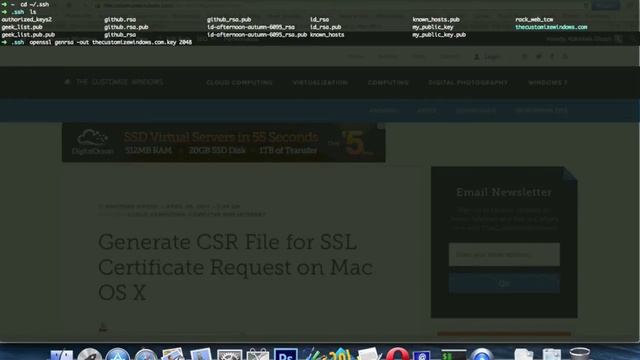Viewport: 640px width, 360px height.
Task: Click the openssl genrsa command line
Action: [x=110, y=42]
